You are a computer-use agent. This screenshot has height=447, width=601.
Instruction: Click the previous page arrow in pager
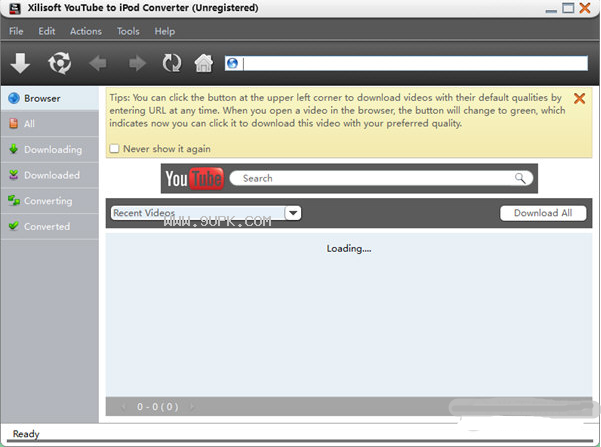tap(123, 407)
